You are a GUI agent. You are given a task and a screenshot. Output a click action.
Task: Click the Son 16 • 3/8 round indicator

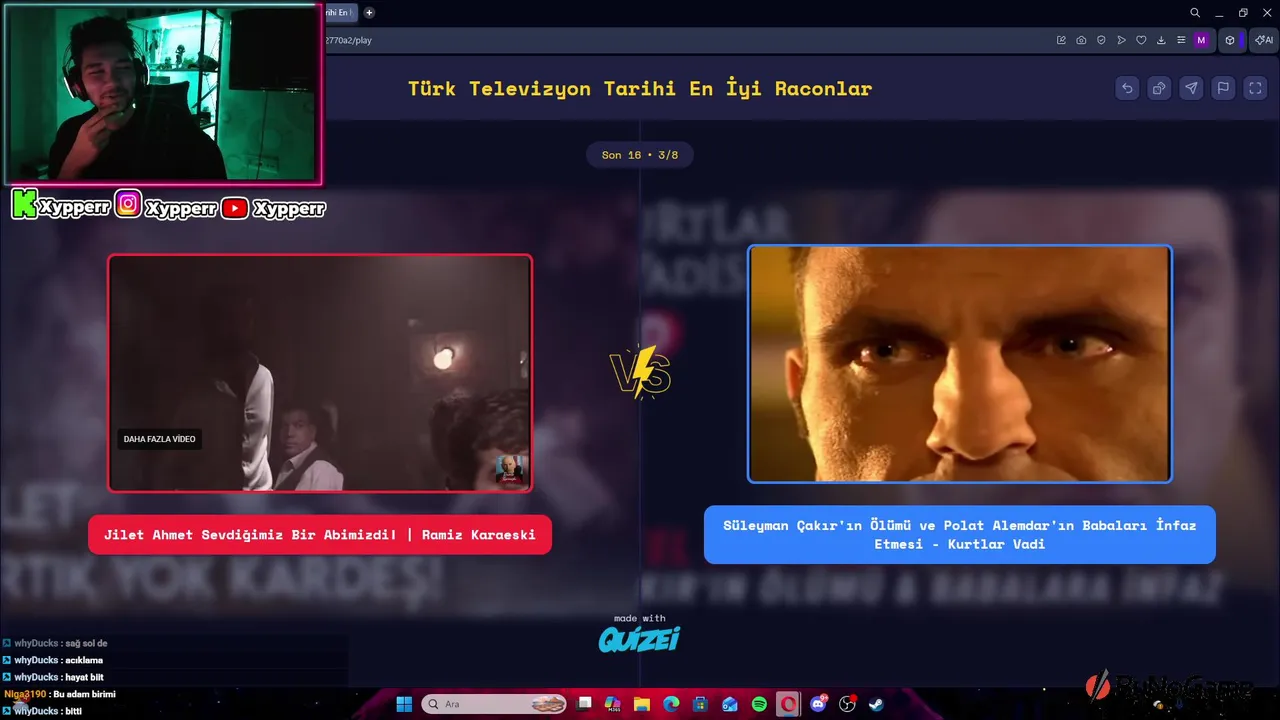coord(640,155)
